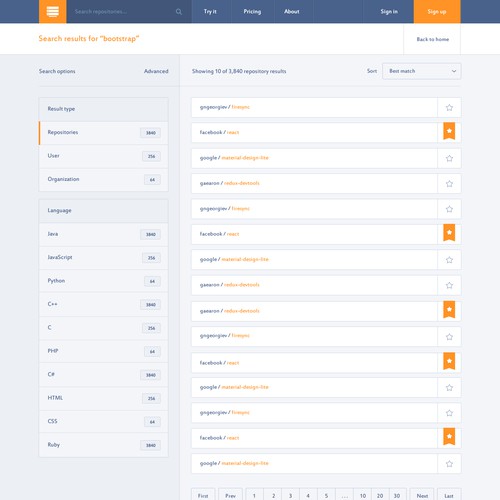
Task: Jump to page 1
Action: point(254,495)
